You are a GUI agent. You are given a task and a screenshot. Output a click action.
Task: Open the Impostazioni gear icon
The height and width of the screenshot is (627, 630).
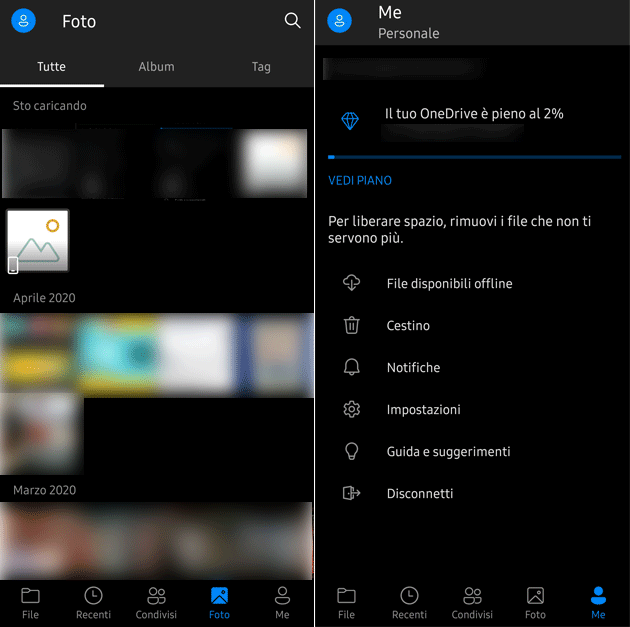(351, 409)
